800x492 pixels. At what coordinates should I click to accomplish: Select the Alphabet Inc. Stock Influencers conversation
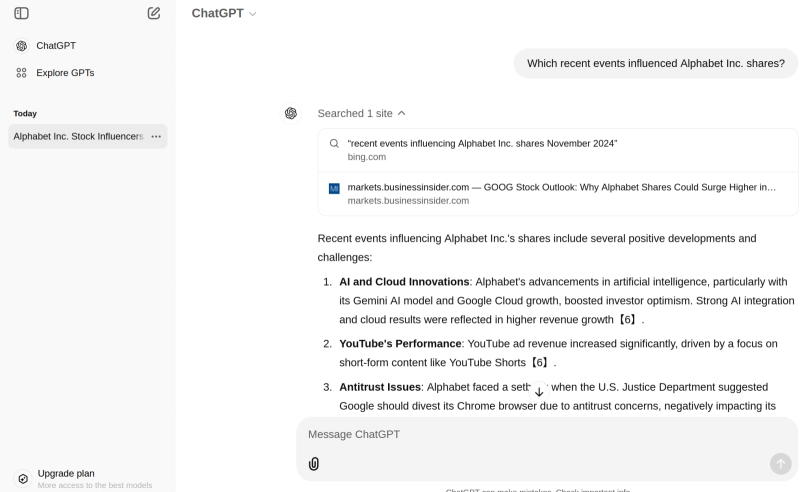(x=78, y=136)
